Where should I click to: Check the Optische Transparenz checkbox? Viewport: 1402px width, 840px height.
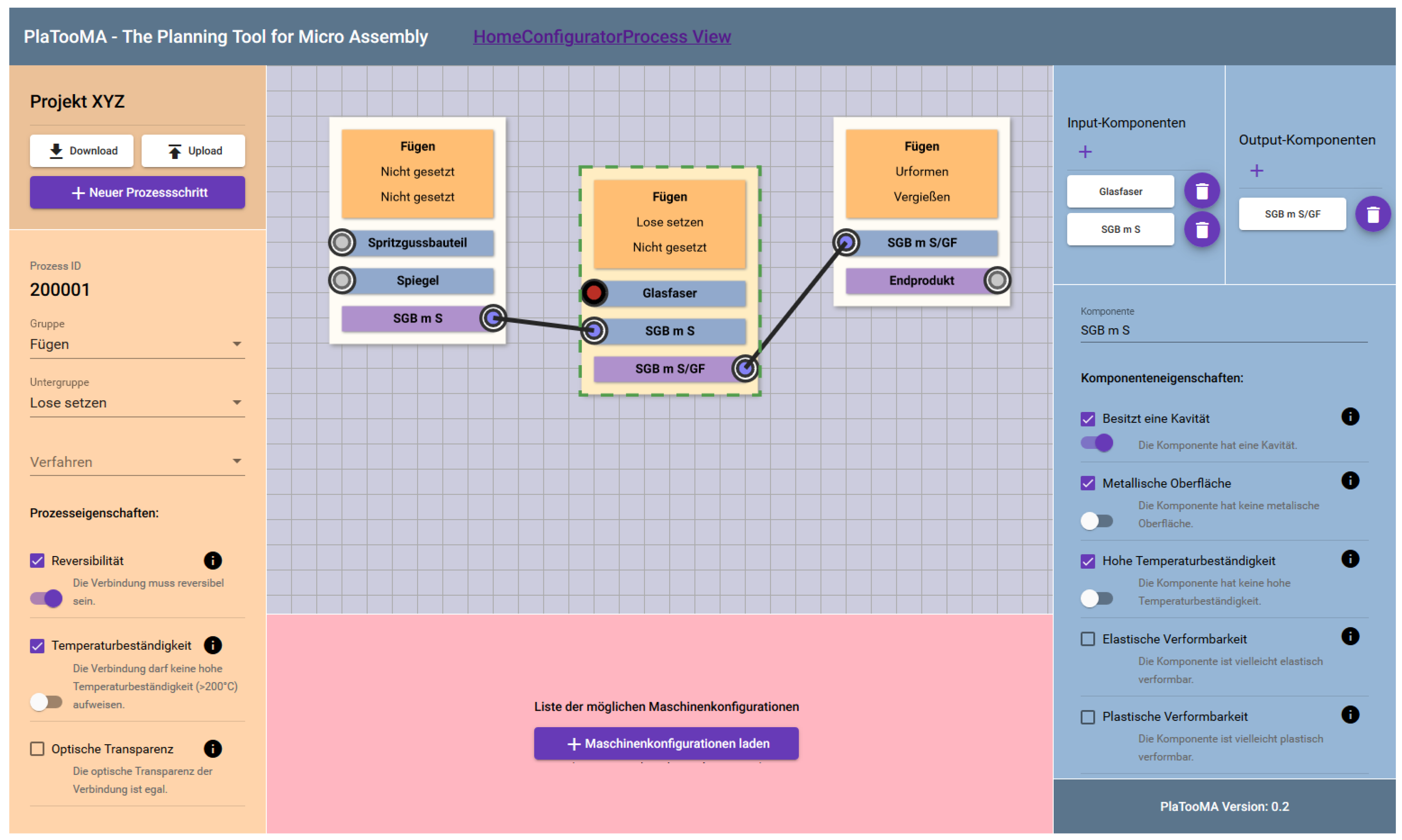(37, 749)
